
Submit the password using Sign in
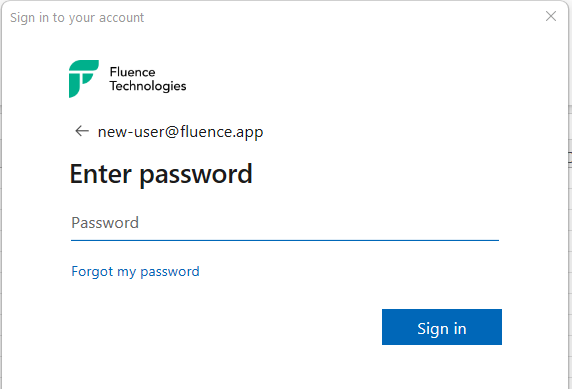tap(442, 327)
